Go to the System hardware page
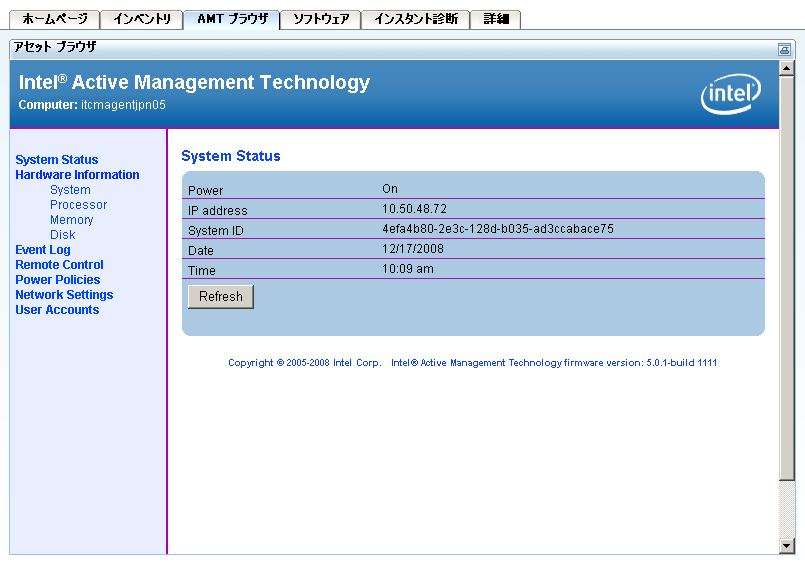 (x=70, y=190)
